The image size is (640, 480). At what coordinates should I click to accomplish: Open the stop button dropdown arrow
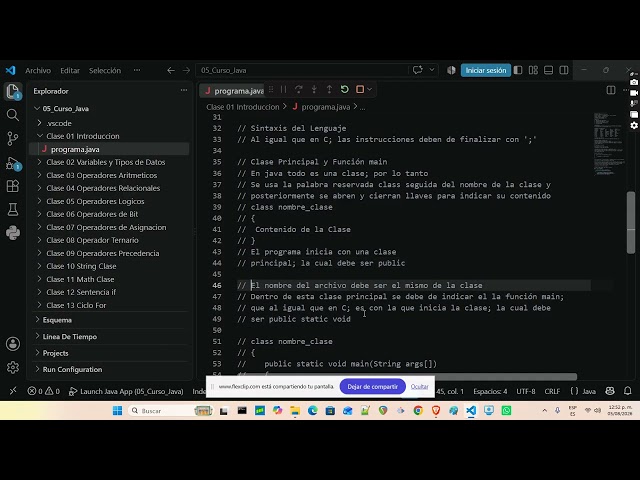coord(369,89)
